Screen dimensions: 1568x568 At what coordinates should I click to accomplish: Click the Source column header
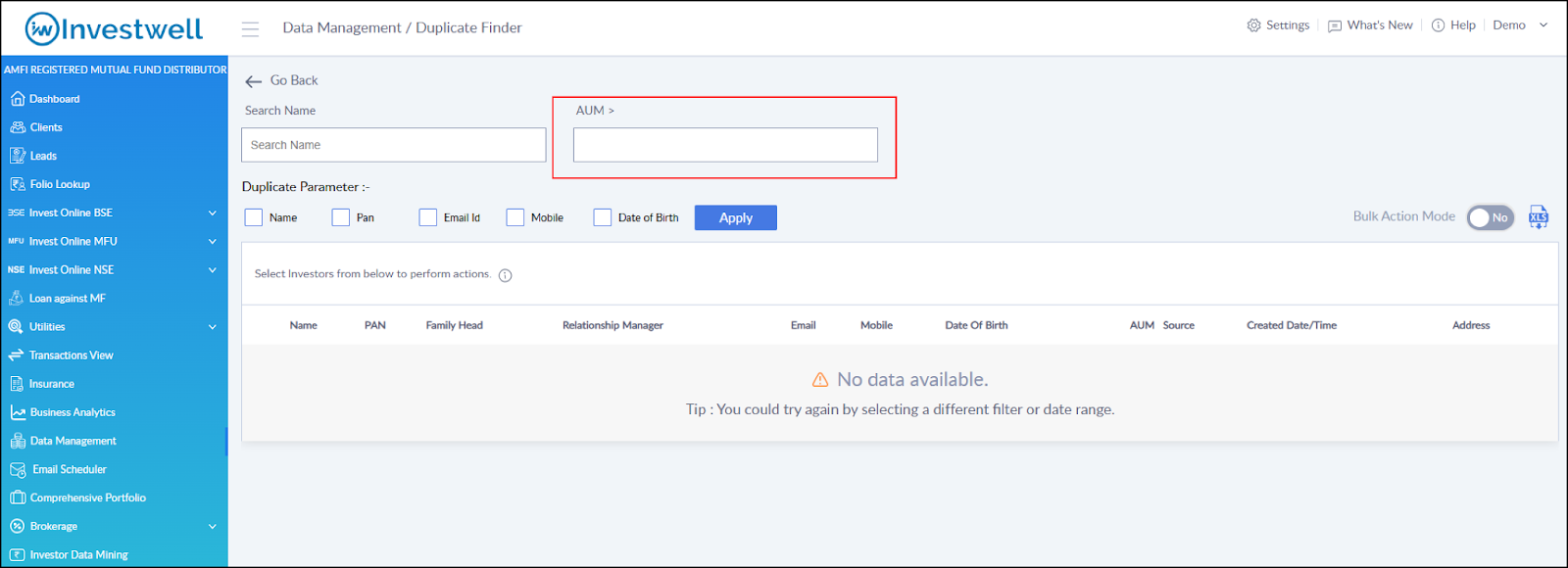(x=1179, y=325)
